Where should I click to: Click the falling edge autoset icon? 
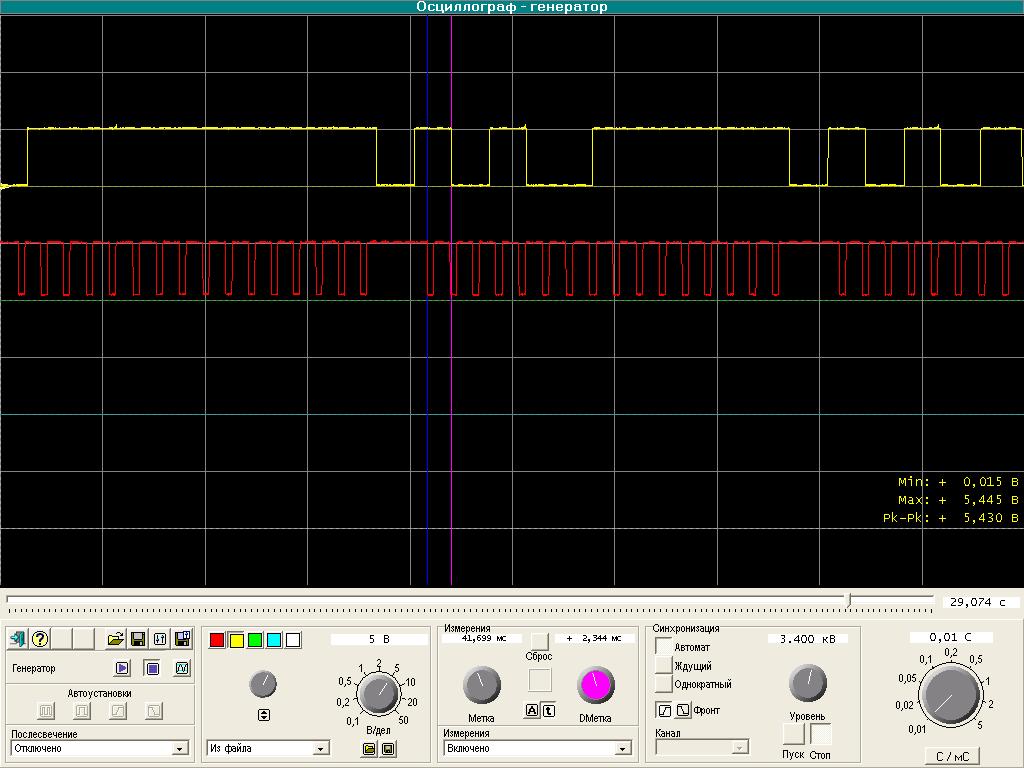(x=154, y=710)
